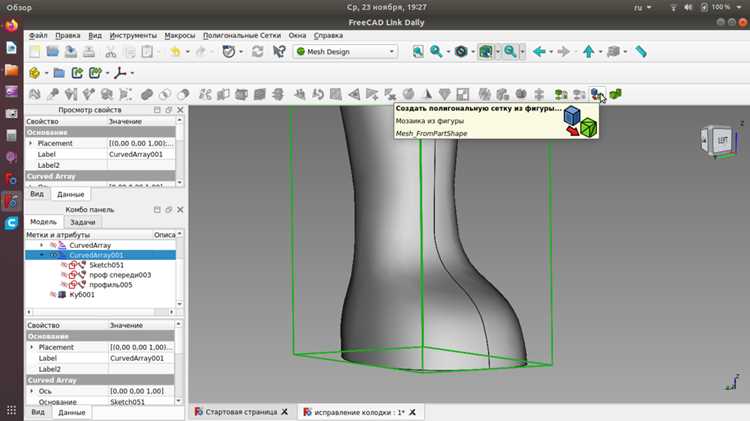Open the Mesh Design workbench dropdown

[345, 52]
